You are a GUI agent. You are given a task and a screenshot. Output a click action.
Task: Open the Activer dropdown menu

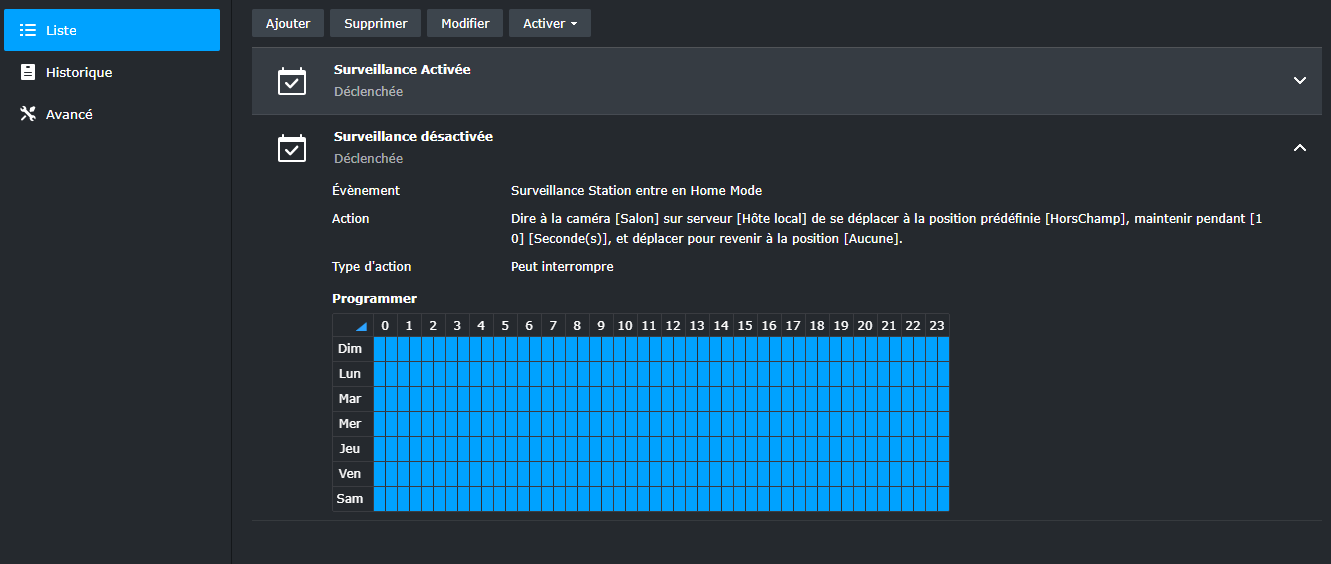click(550, 23)
